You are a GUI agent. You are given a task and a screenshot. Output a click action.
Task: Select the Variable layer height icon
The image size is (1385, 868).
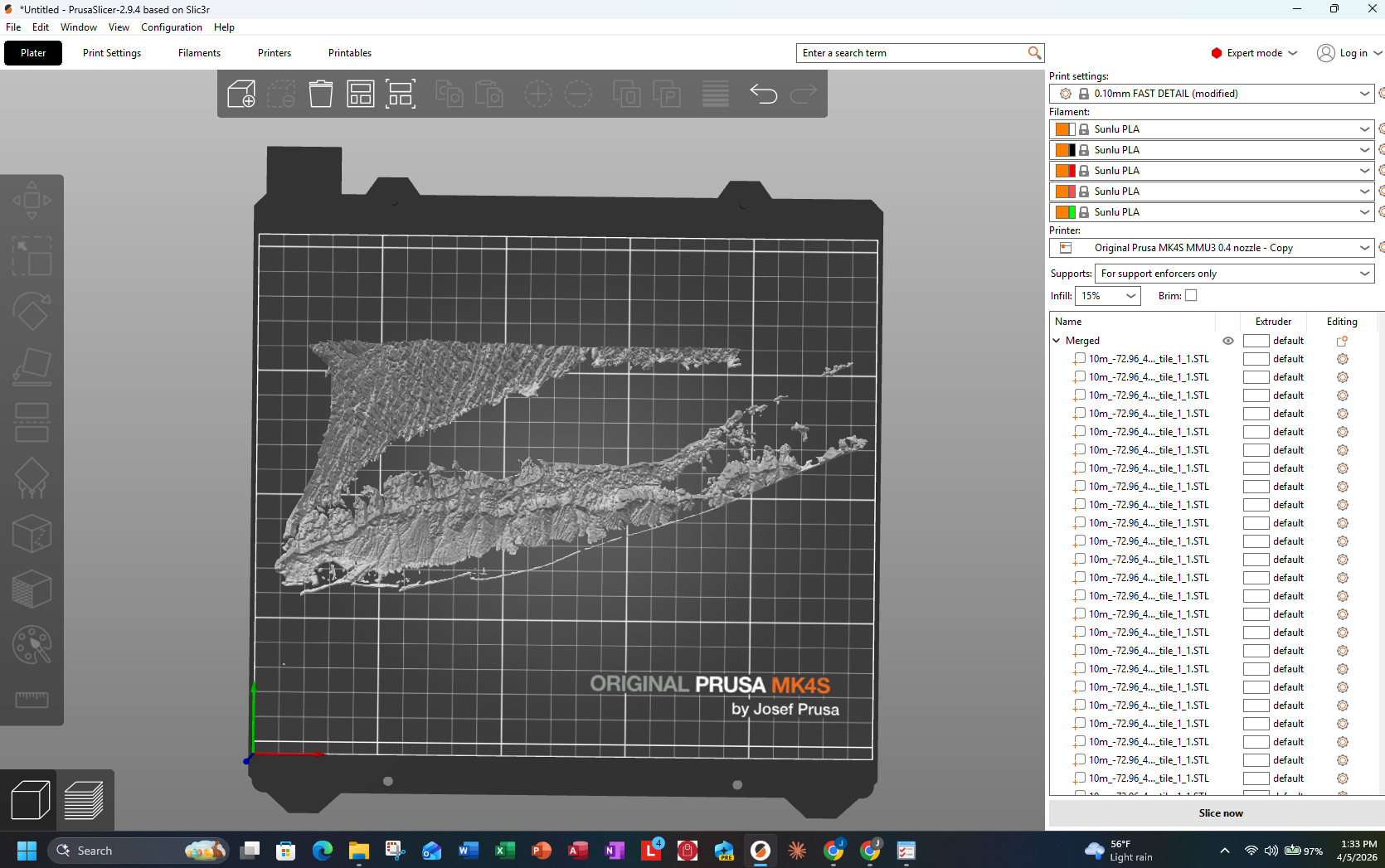click(716, 94)
